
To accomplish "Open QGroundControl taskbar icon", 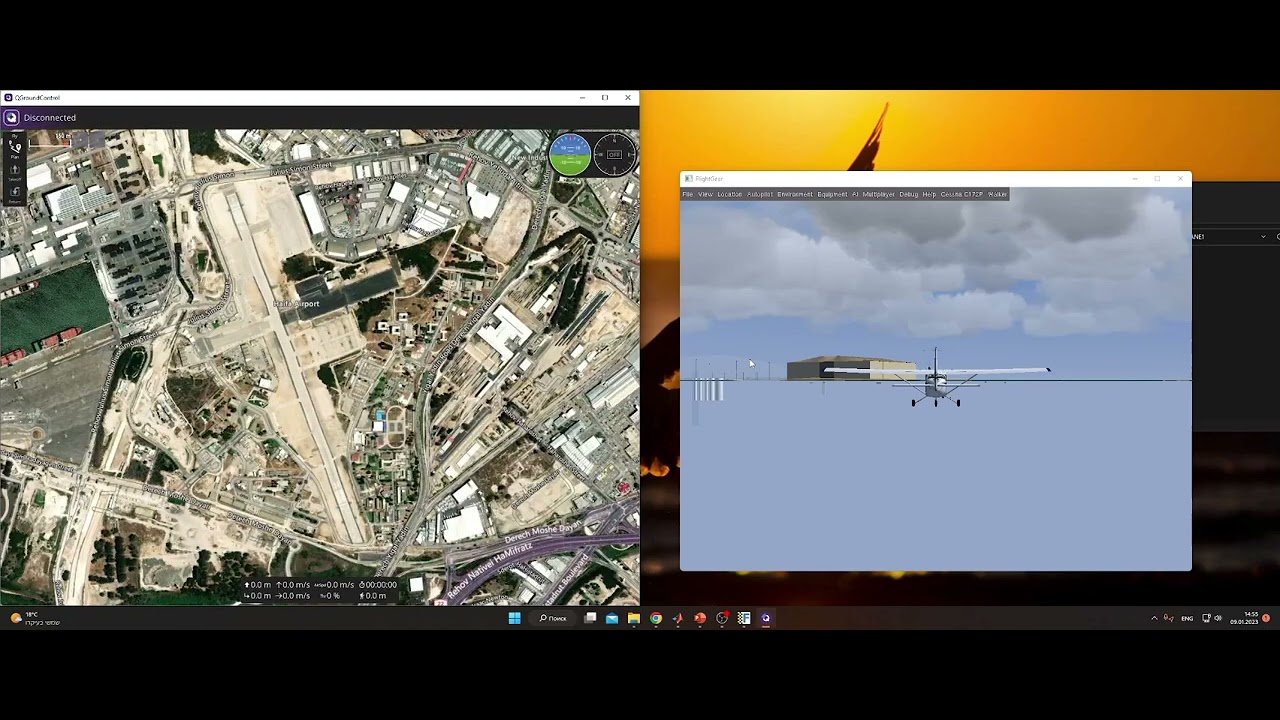I will tap(765, 618).
